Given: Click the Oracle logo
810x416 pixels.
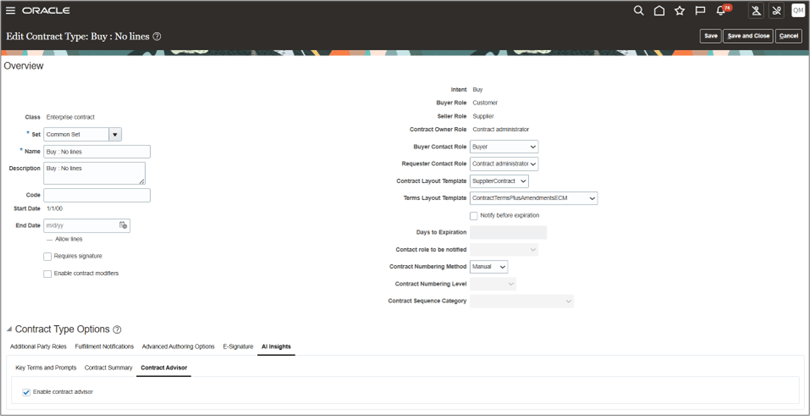Looking at the screenshot, I should pos(46,11).
